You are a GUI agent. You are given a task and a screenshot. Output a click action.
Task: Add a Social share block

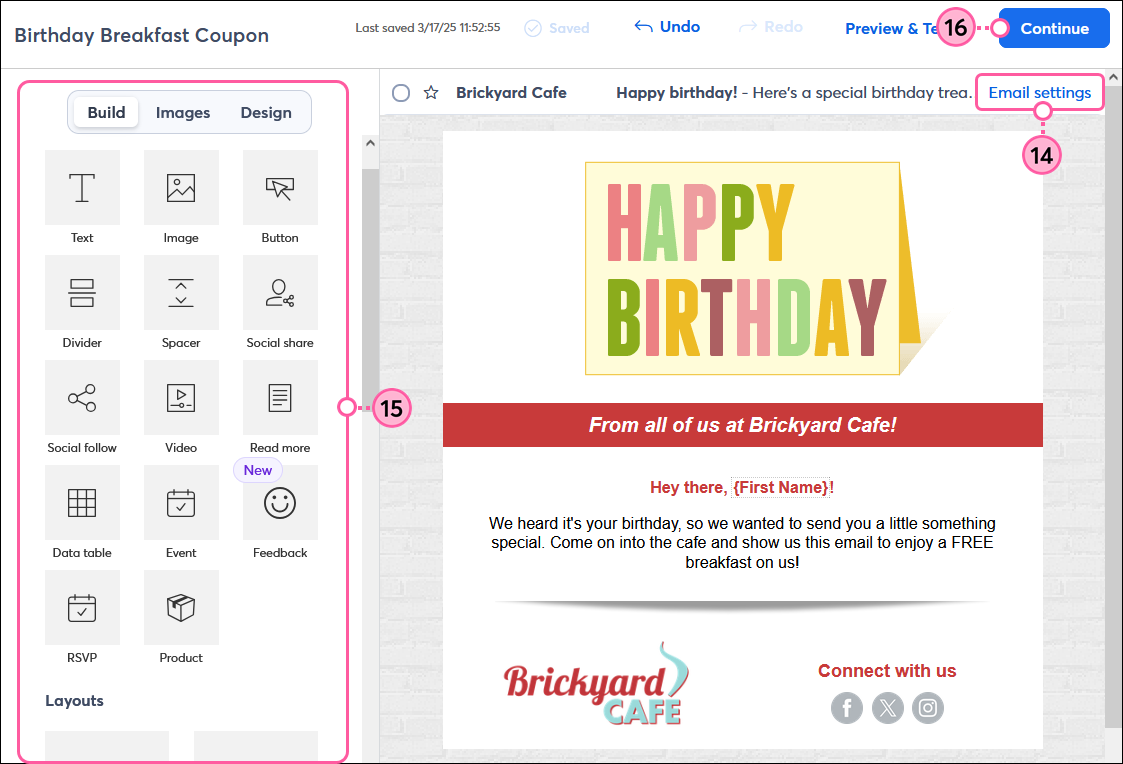(280, 293)
